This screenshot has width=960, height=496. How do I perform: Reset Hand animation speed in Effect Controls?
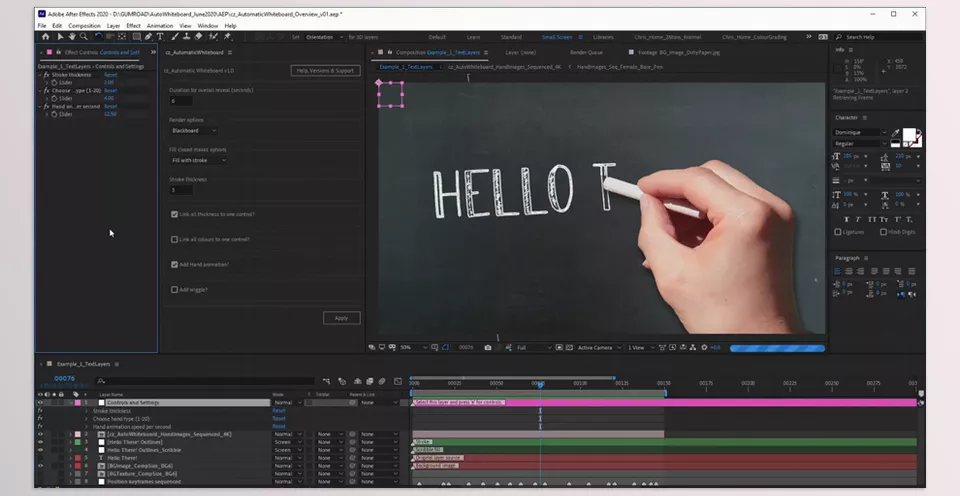(110, 107)
